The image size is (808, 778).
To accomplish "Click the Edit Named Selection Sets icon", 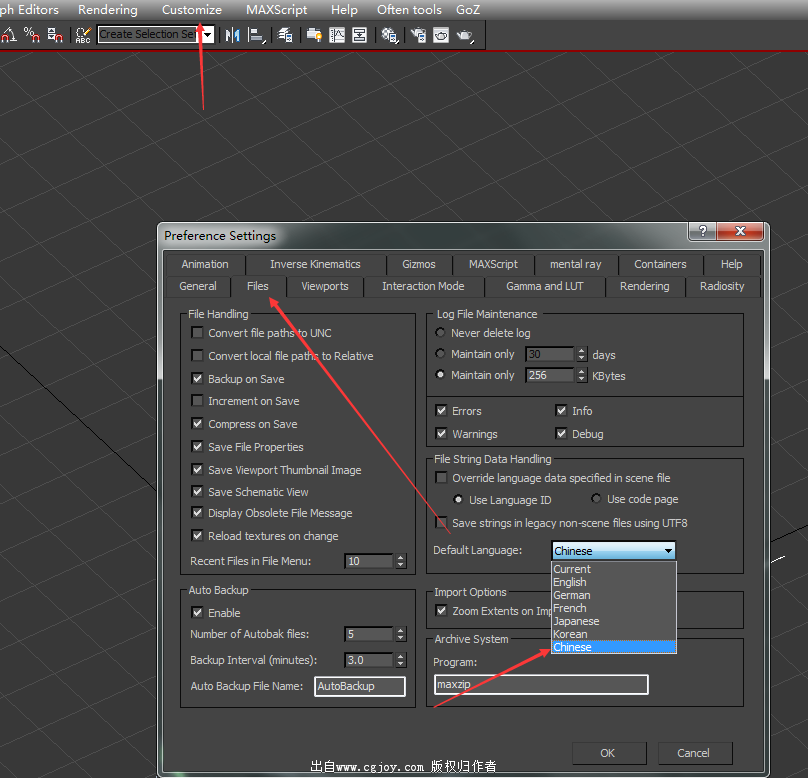I will [83, 35].
